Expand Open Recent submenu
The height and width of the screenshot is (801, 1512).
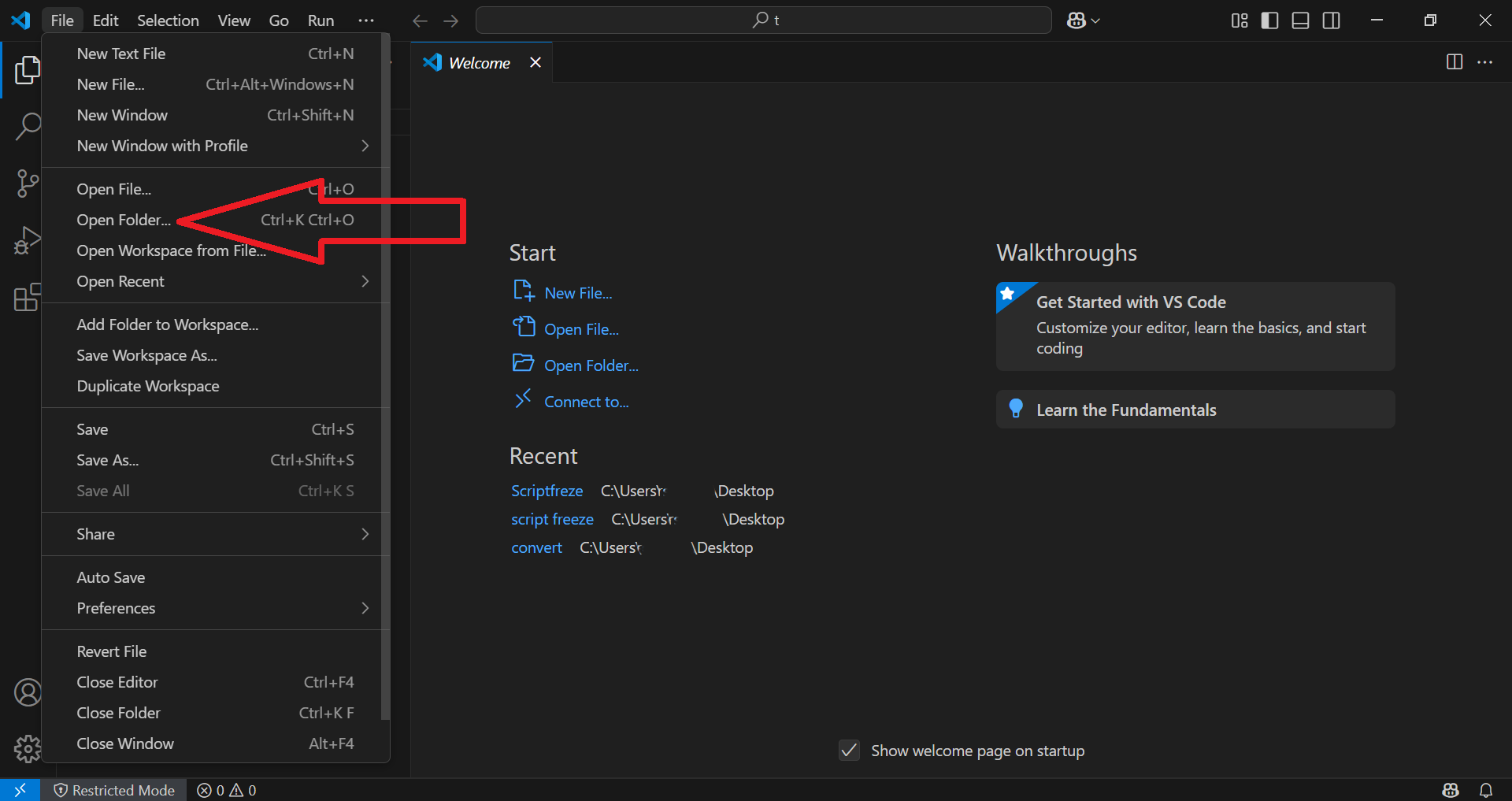click(215, 281)
